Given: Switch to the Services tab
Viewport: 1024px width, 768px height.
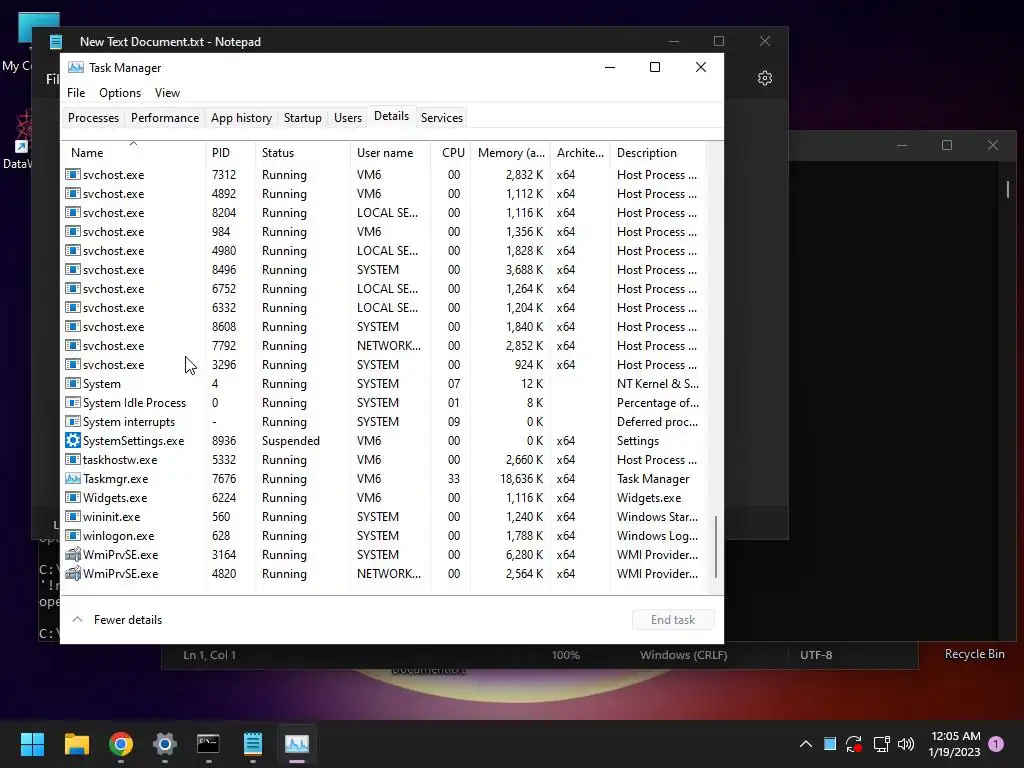Looking at the screenshot, I should pyautogui.click(x=441, y=118).
